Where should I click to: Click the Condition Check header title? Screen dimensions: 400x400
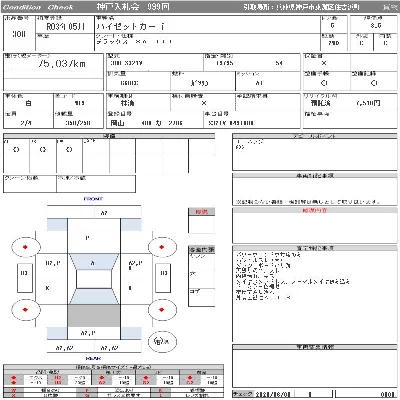(x=37, y=7)
